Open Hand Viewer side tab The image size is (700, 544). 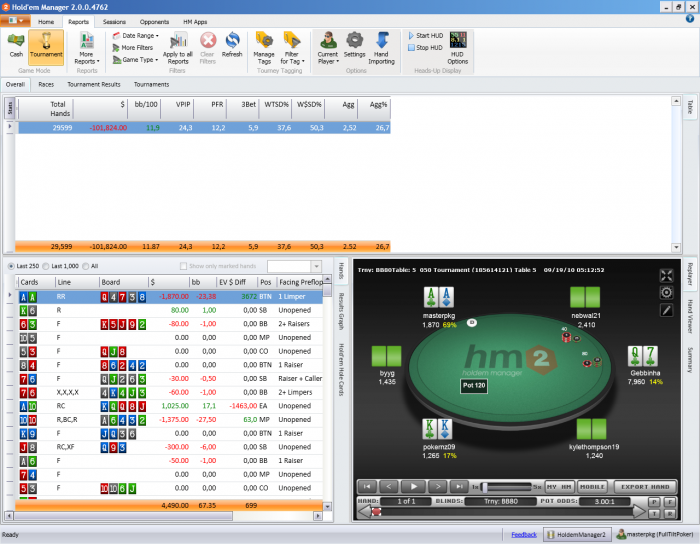pos(690,316)
